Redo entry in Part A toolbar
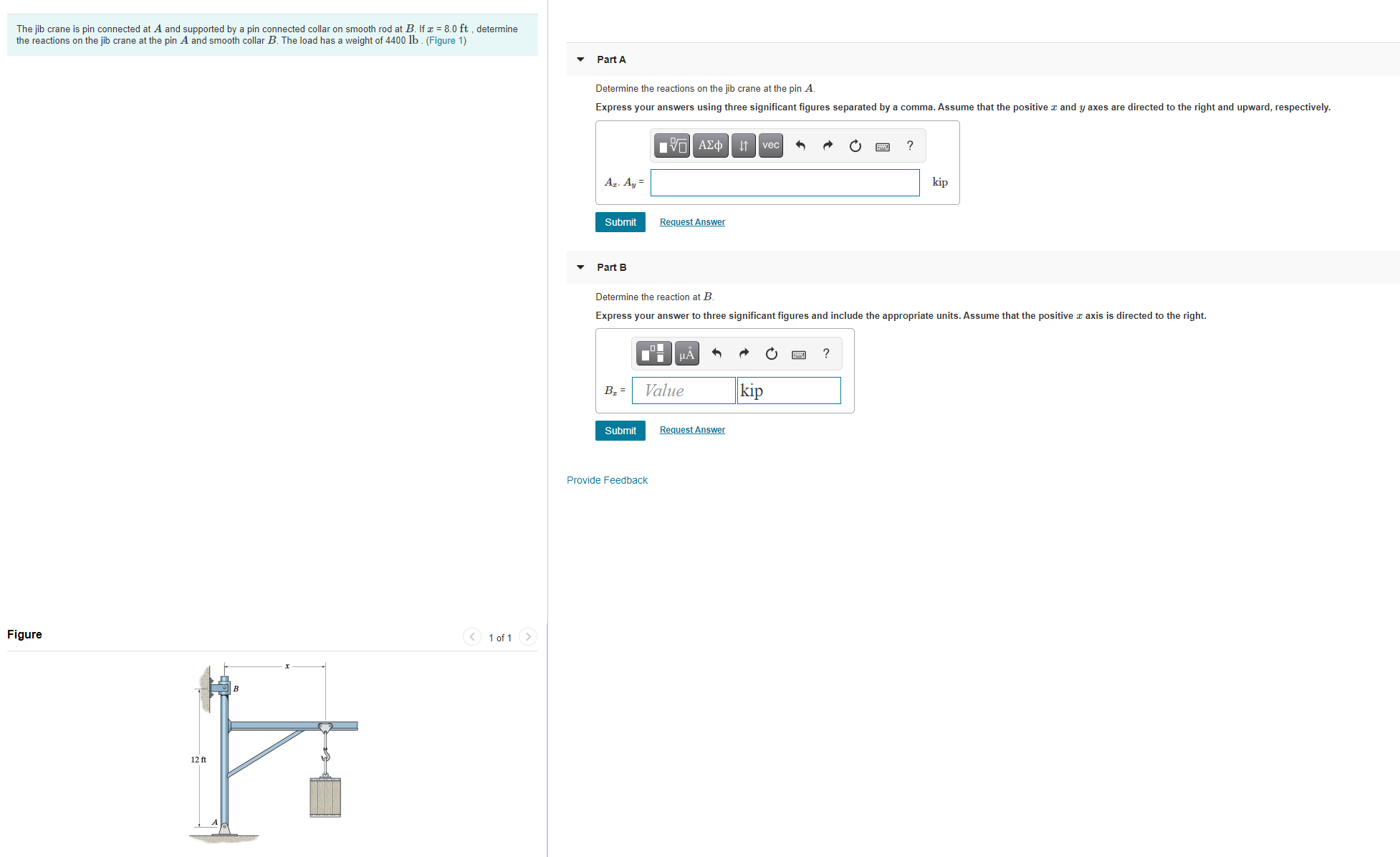The width and height of the screenshot is (1400, 857). pos(828,145)
